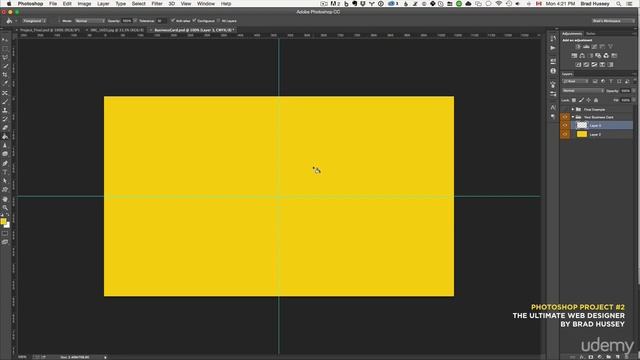This screenshot has width=640, height=360.
Task: Toggle lock transparent pixels
Action: [574, 100]
